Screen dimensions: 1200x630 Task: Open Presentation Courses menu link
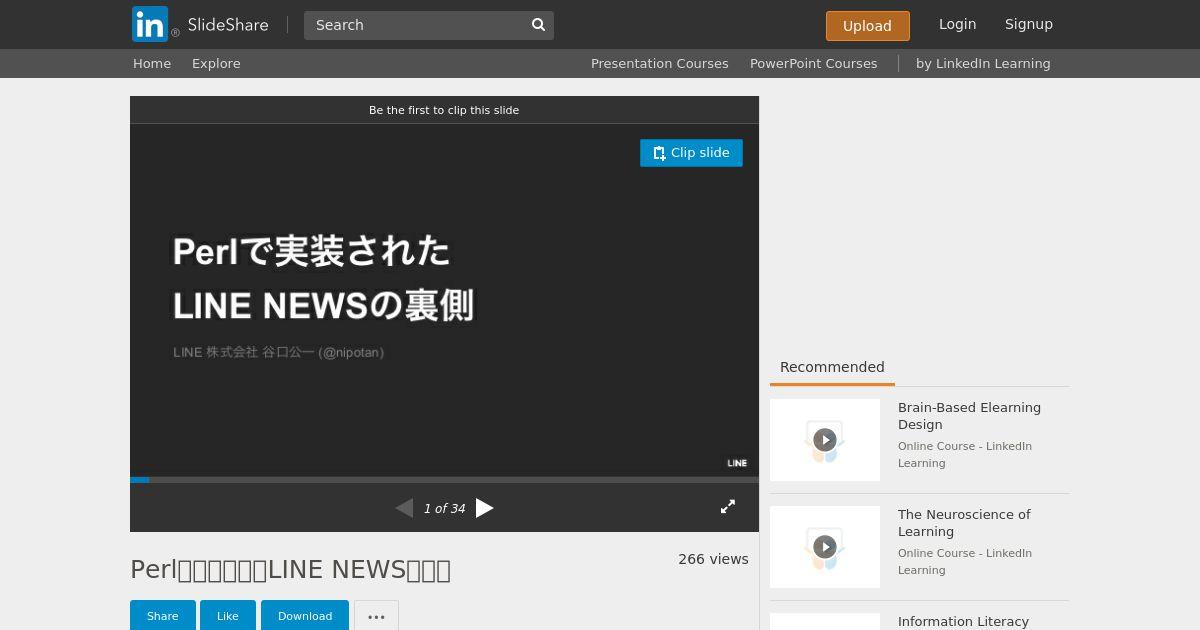(x=659, y=63)
